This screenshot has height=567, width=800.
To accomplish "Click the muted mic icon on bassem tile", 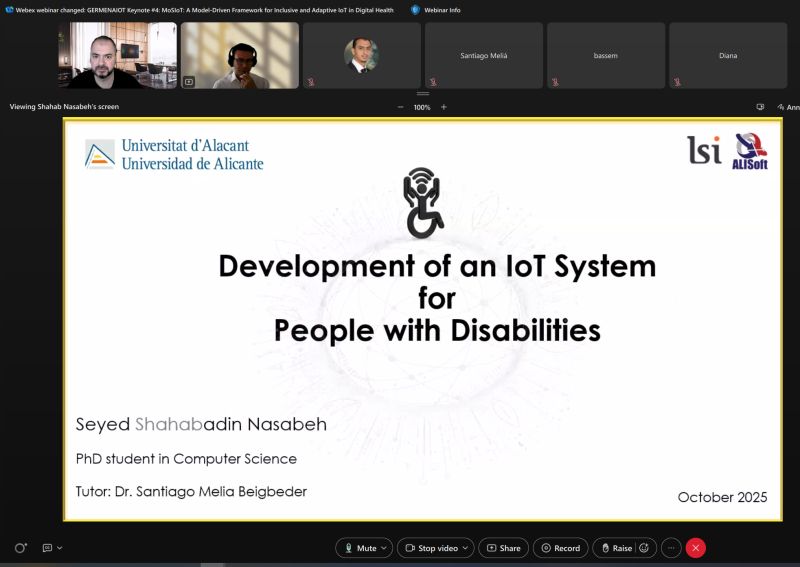I will click(555, 82).
